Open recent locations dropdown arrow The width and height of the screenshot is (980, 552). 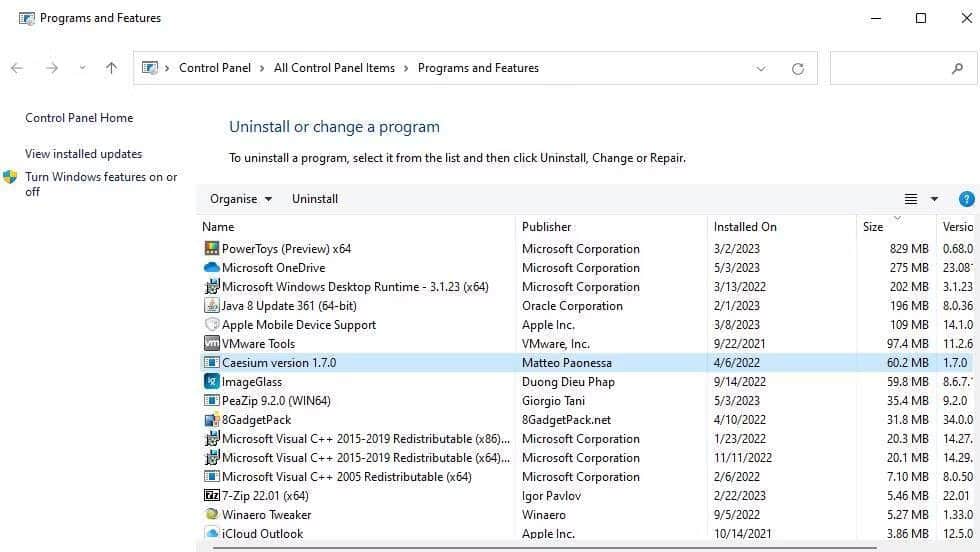[x=82, y=68]
